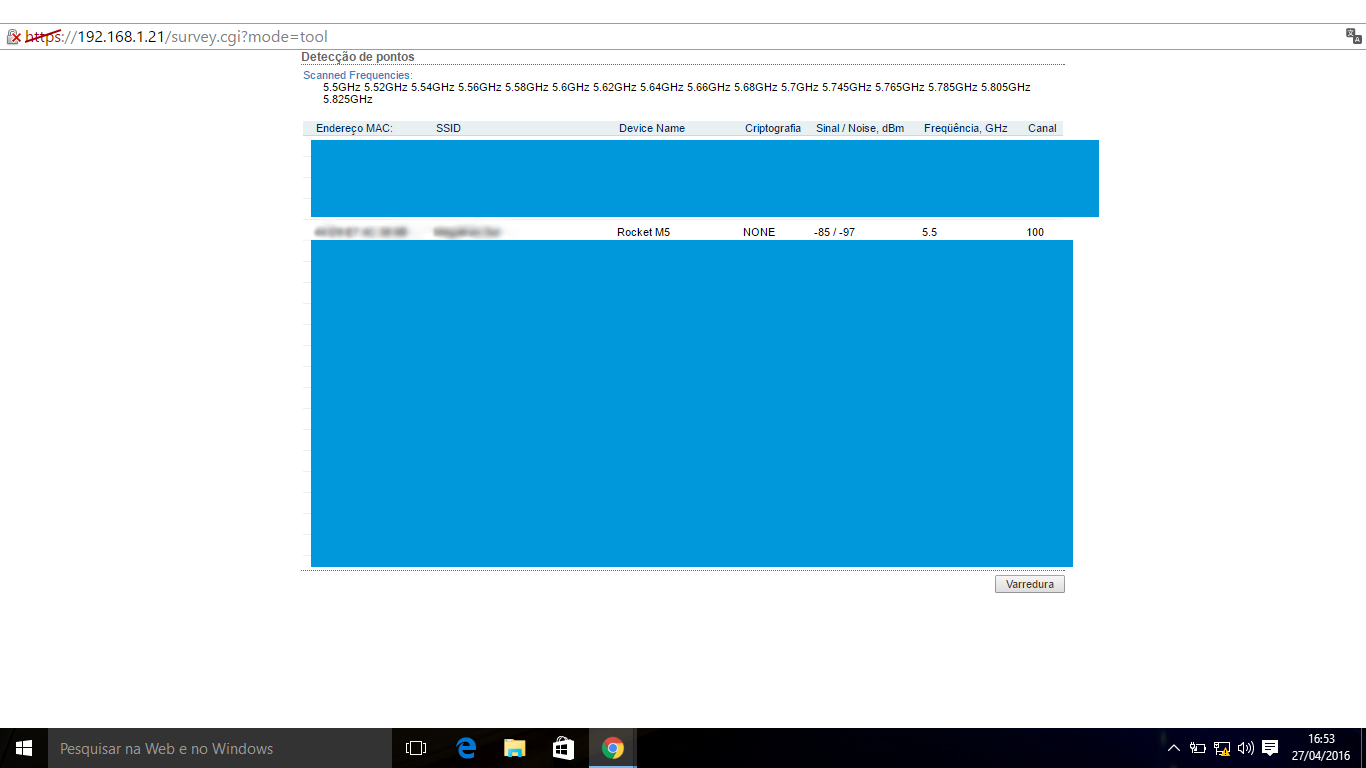Launch Microsoft Edge from the taskbar
The width and height of the screenshot is (1366, 768).
coord(465,748)
